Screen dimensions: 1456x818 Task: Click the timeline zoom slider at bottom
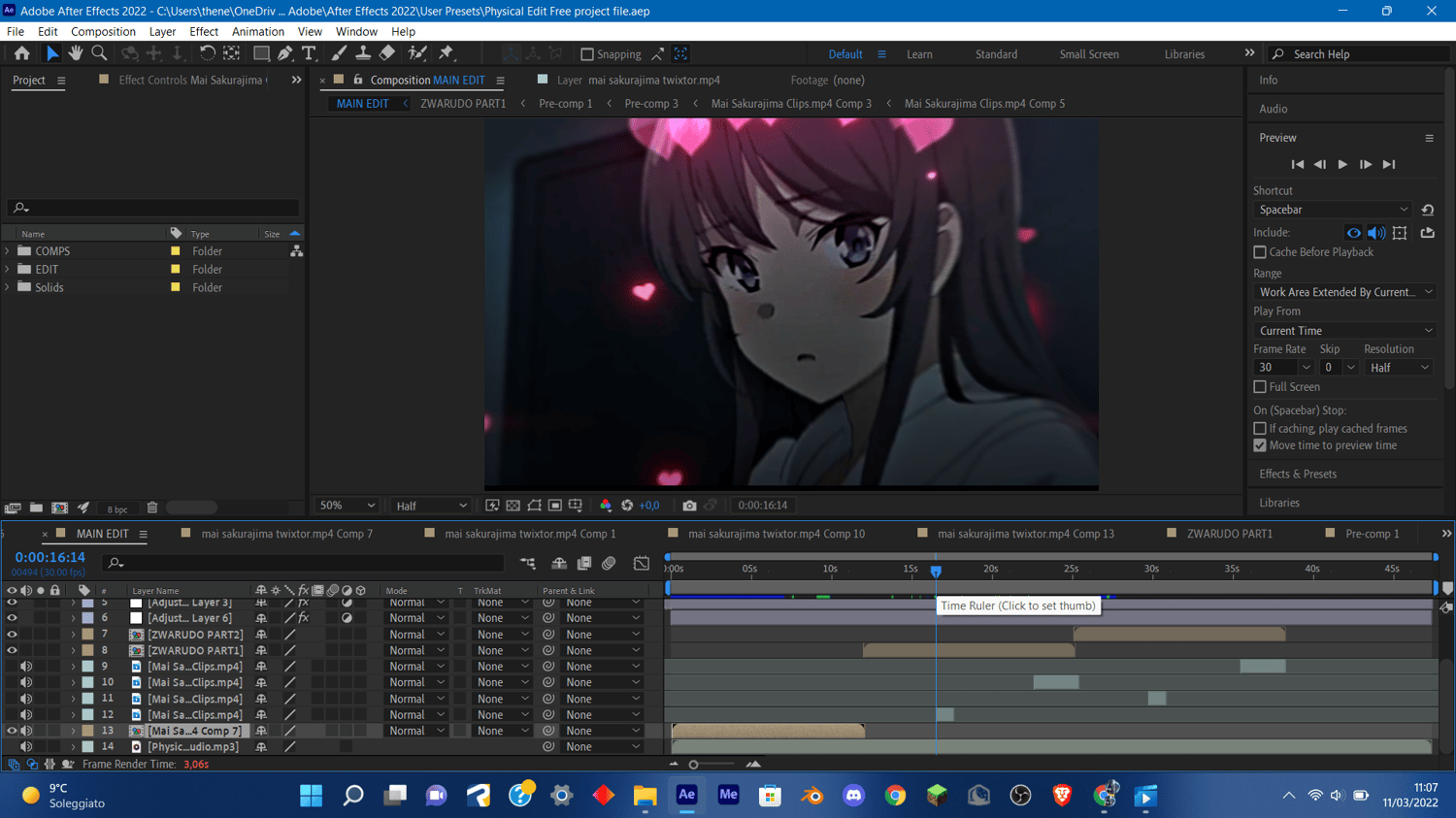coord(693,765)
